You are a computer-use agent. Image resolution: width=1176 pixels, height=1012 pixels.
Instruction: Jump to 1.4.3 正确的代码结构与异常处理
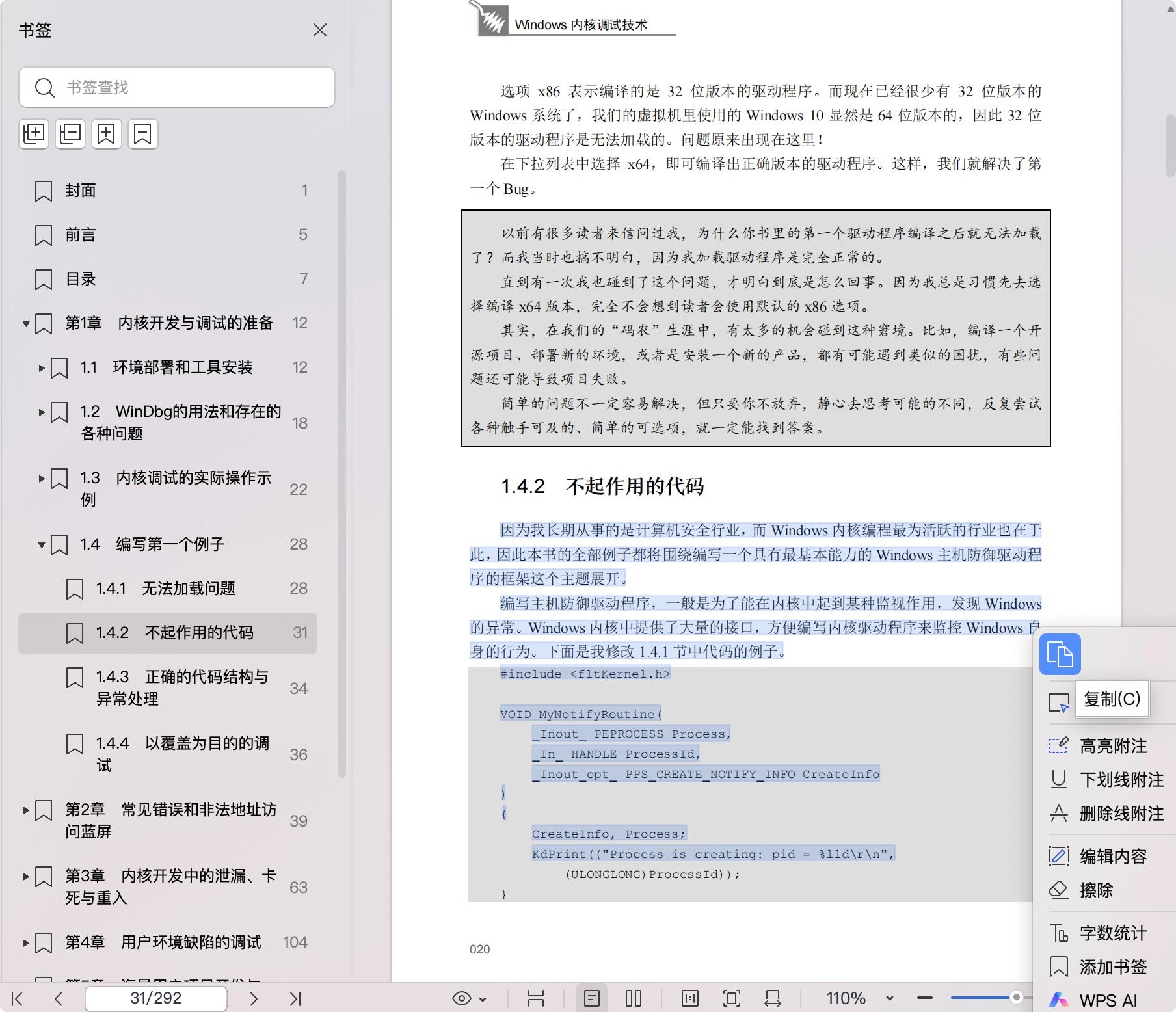(168, 687)
